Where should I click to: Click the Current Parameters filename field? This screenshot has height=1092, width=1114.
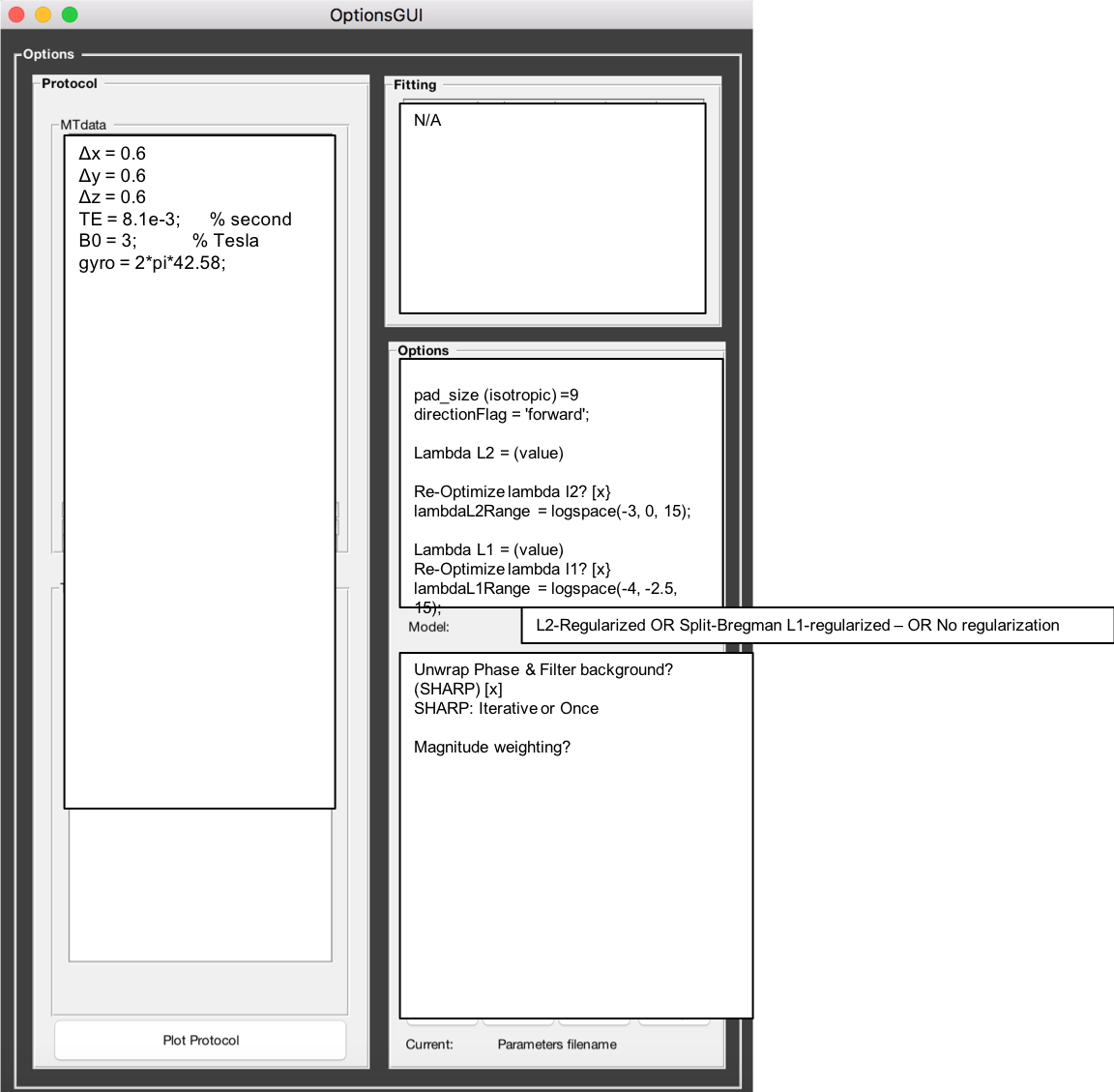(556, 1045)
